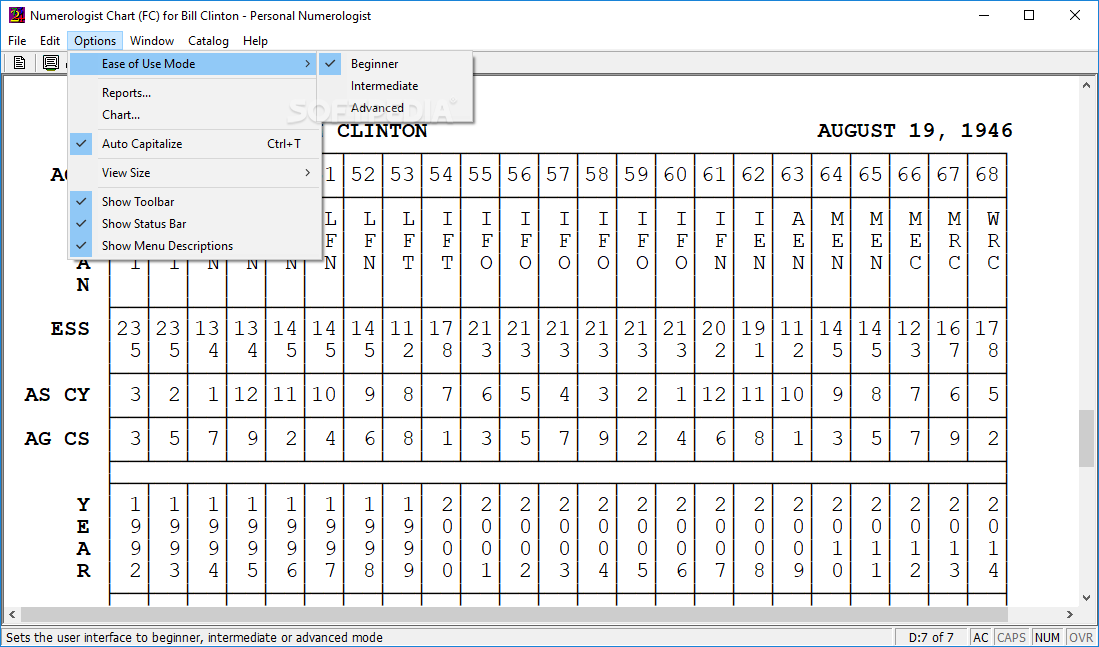Click the CLINTON heading text
This screenshot has height=647, width=1099.
pos(382,131)
